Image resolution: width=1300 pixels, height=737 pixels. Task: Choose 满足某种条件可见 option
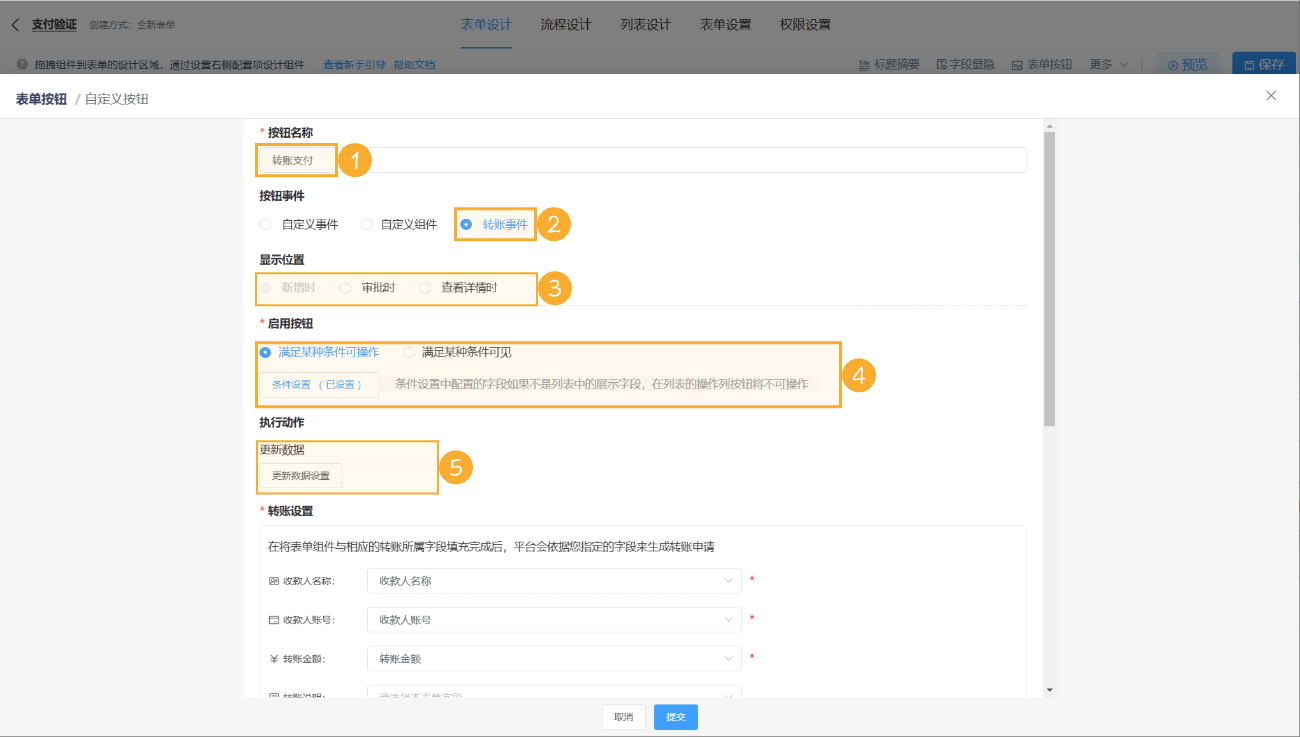[x=409, y=352]
